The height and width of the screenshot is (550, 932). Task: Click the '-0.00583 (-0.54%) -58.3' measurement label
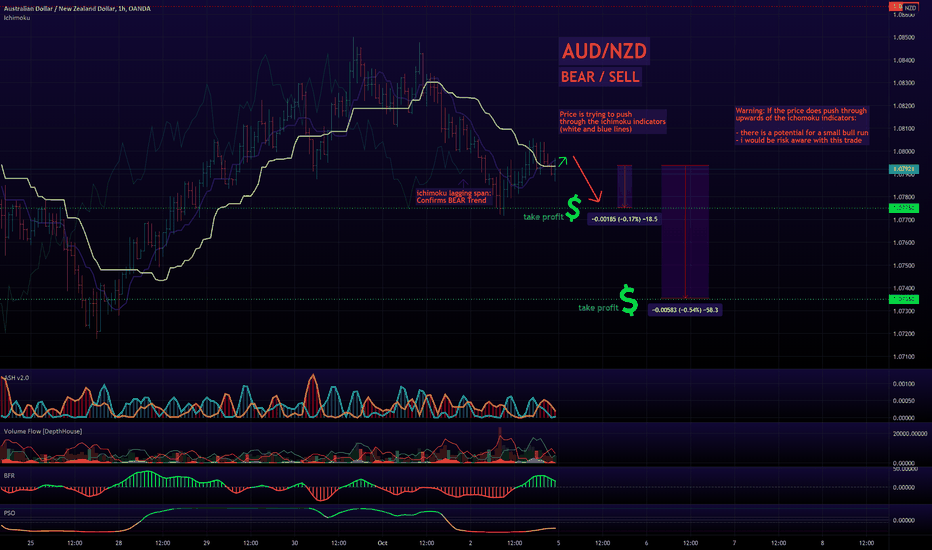click(x=685, y=310)
